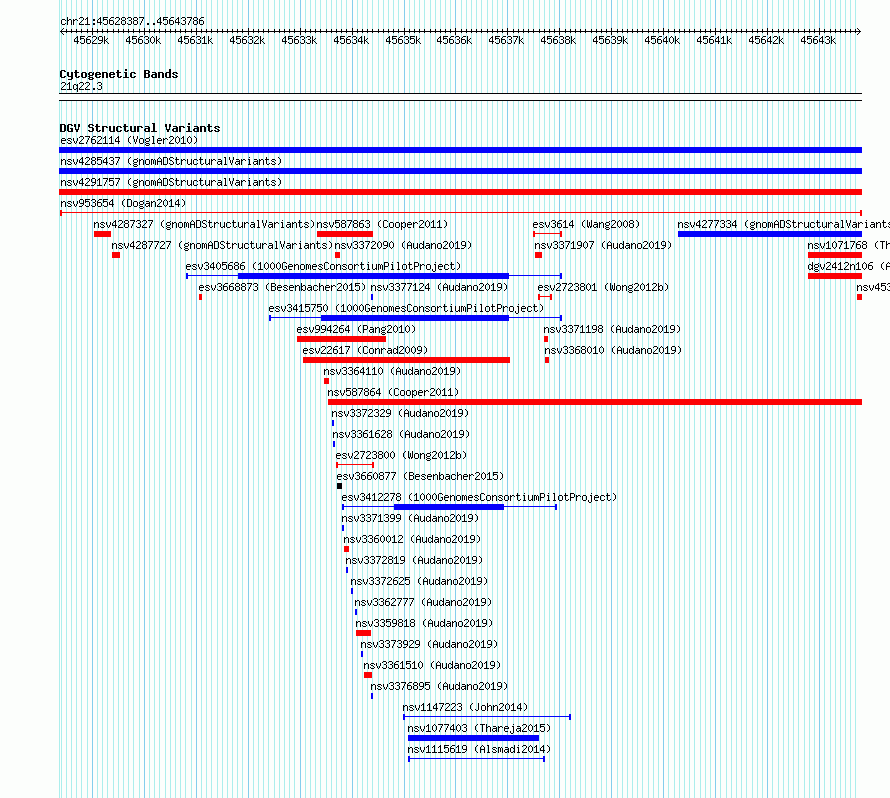This screenshot has height=798, width=890.
Task: Click esv22617 (Conrad2009) label
Action: (365, 350)
